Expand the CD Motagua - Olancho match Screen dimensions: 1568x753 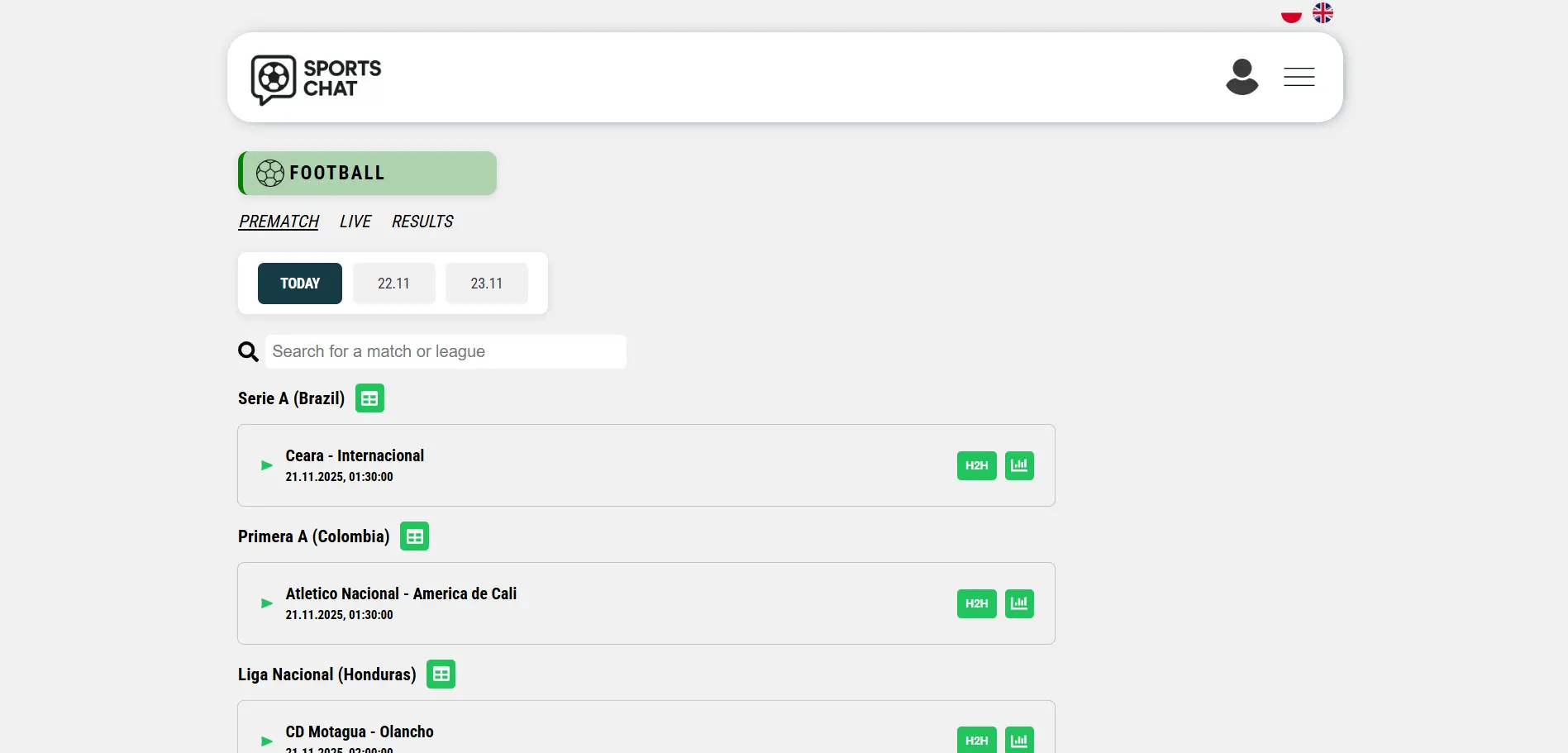click(x=267, y=741)
